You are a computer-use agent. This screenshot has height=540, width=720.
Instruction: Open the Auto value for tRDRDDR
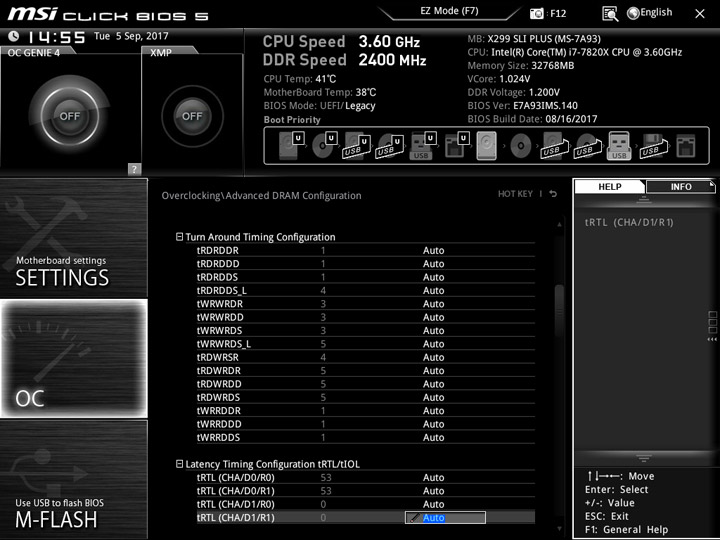pos(433,250)
